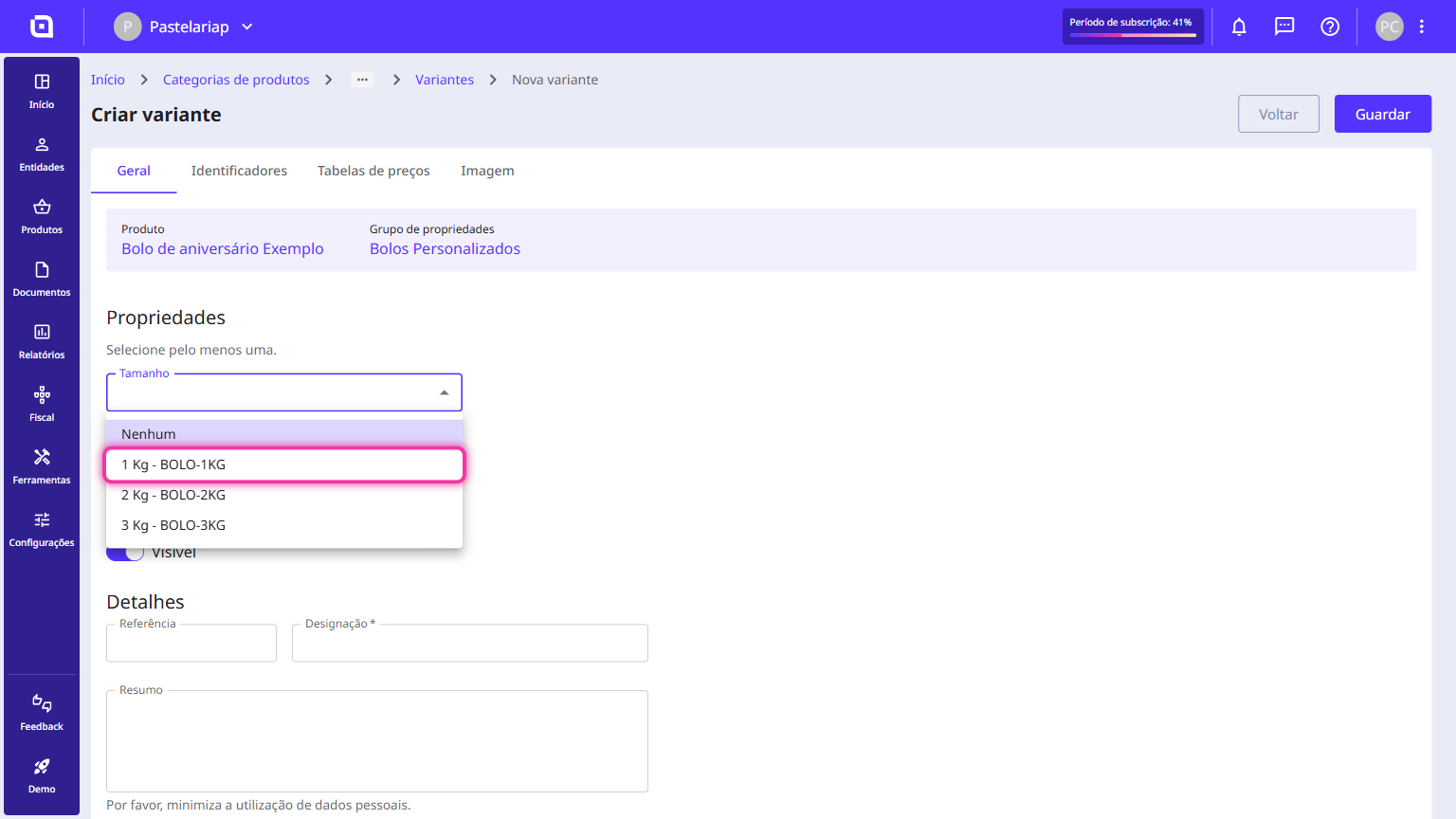Toggle the Visível switch
This screenshot has height=819, width=1456.
125,553
